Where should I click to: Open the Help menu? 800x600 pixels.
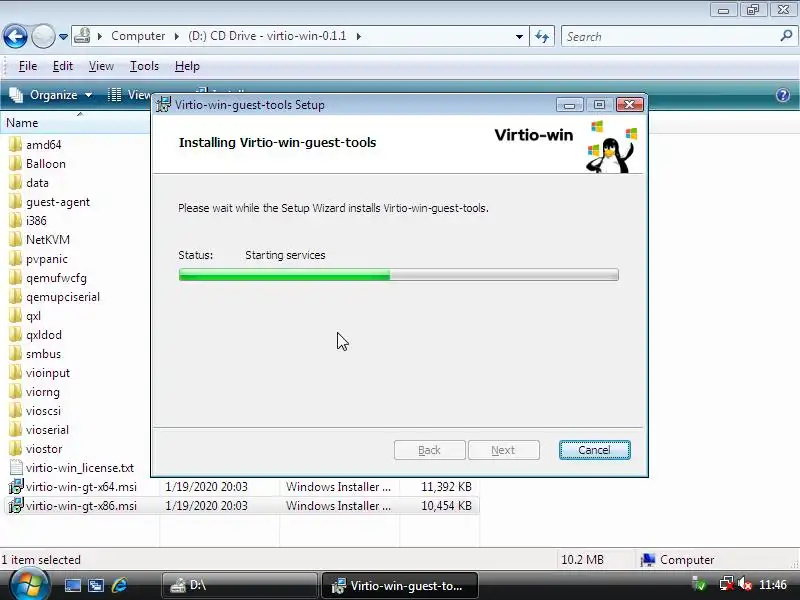pos(187,66)
